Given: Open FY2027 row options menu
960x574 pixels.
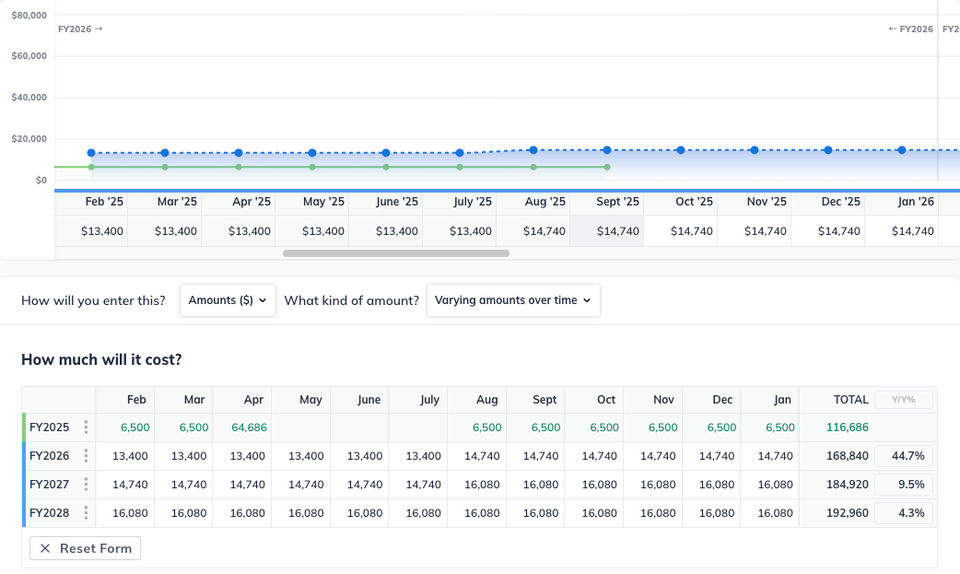Looking at the screenshot, I should (x=86, y=484).
